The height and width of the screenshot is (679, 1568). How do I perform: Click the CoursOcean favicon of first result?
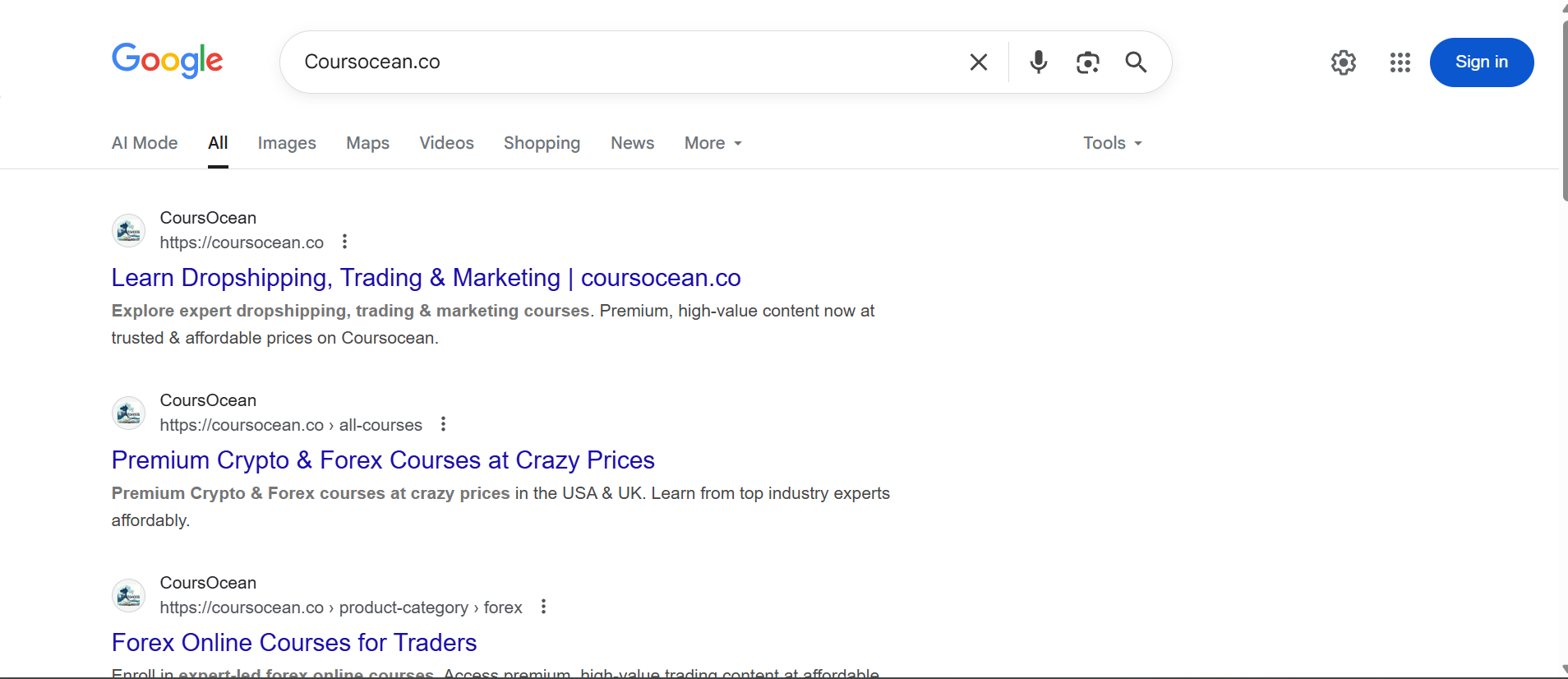click(x=129, y=231)
